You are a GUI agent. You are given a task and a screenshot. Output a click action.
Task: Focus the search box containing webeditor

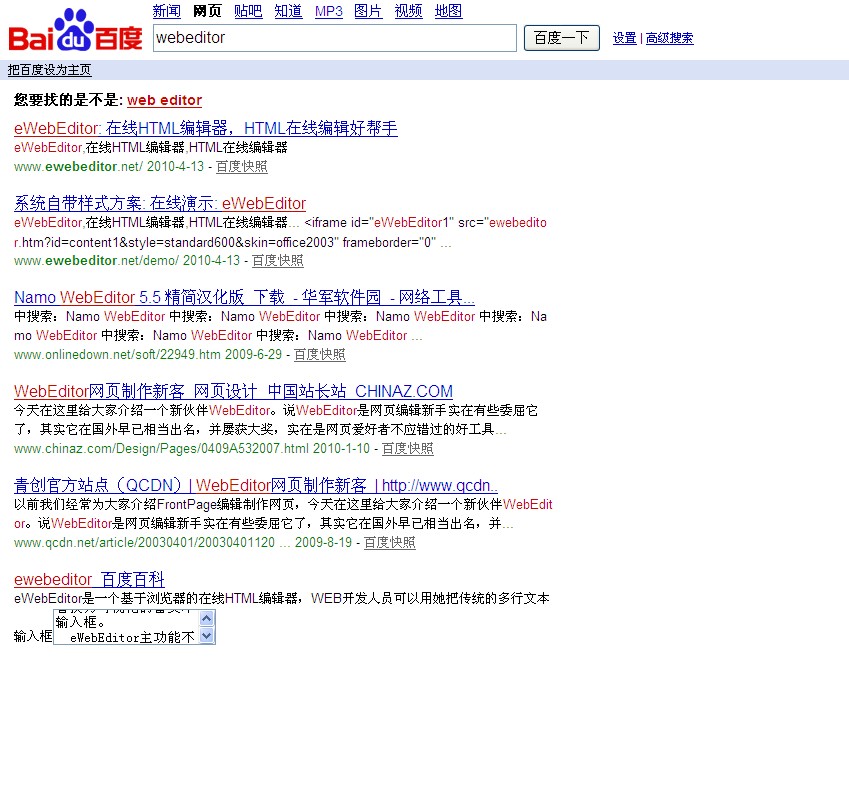click(x=335, y=38)
